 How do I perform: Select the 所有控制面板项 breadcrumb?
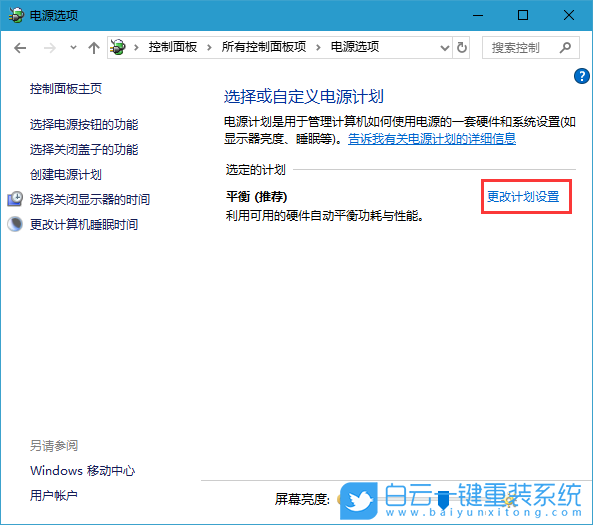[264, 47]
